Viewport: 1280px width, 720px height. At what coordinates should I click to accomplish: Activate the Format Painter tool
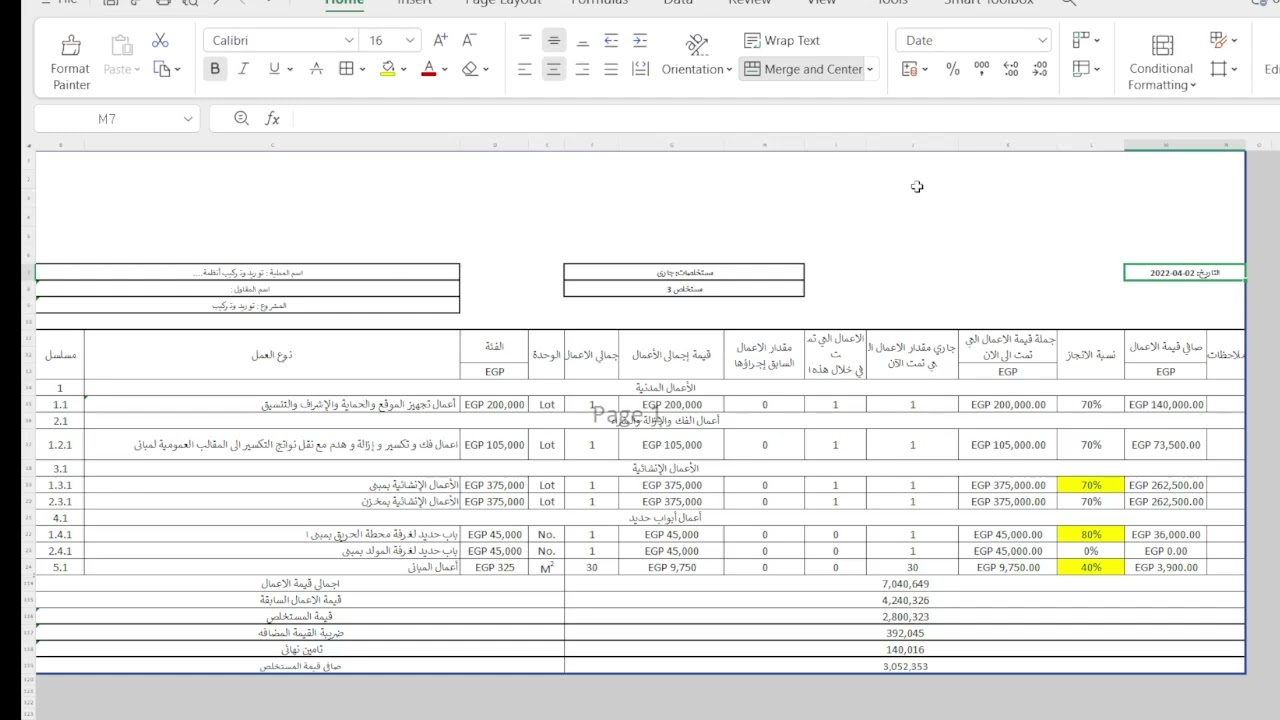tap(70, 61)
